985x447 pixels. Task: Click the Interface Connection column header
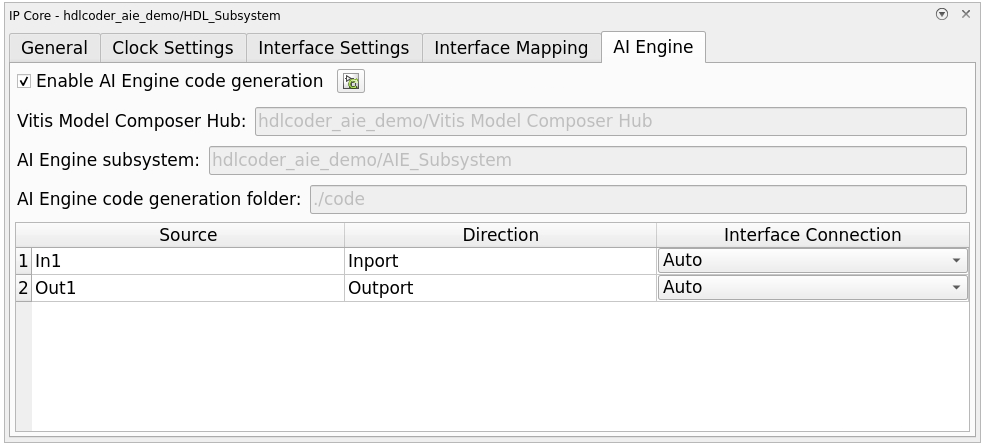point(812,235)
